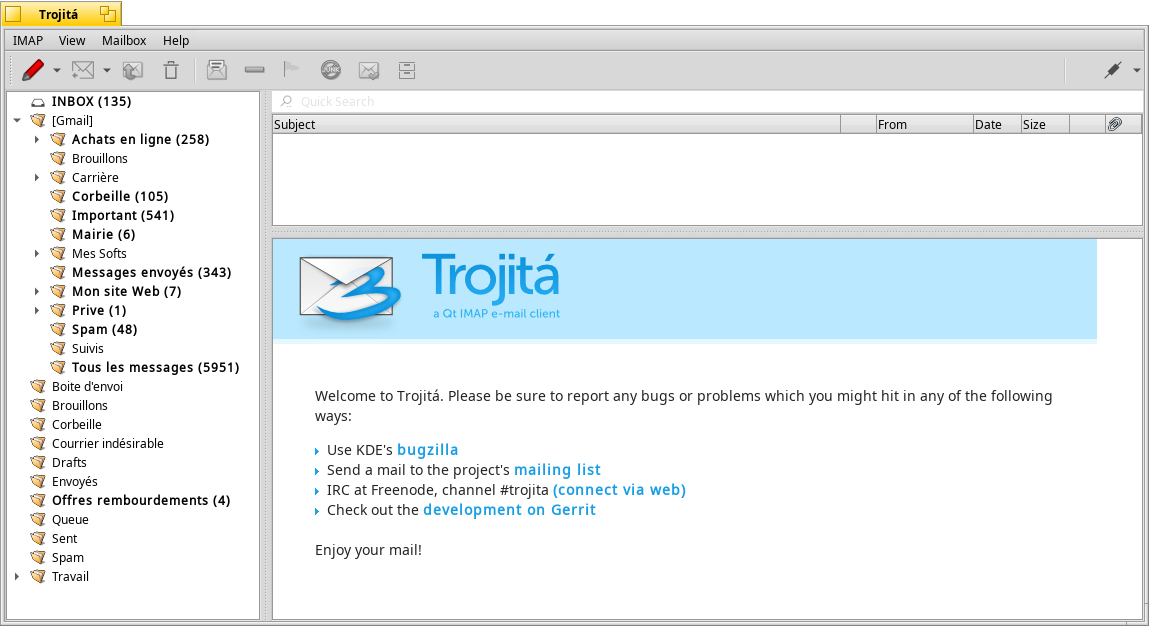Open dropdown arrow beside reply envelope icon
Screen dimensions: 1150x627
[x=106, y=71]
